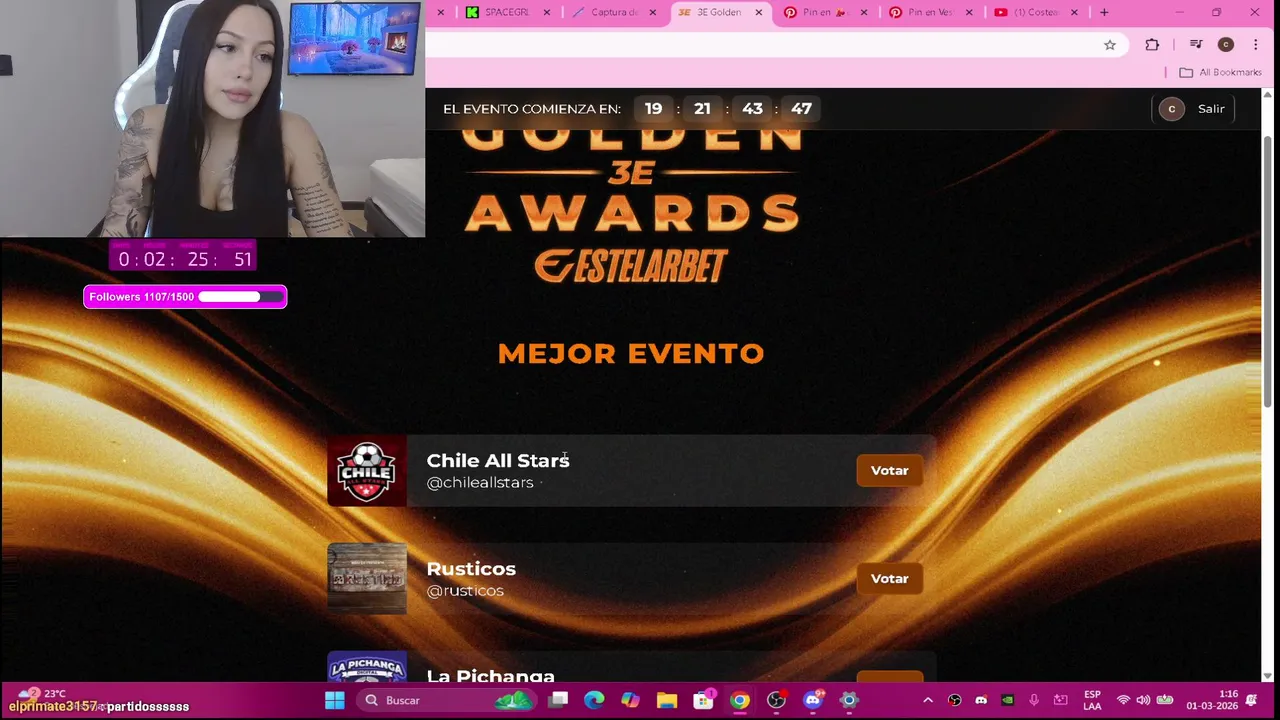Open the Rusticos logo thumbnail

click(x=367, y=578)
